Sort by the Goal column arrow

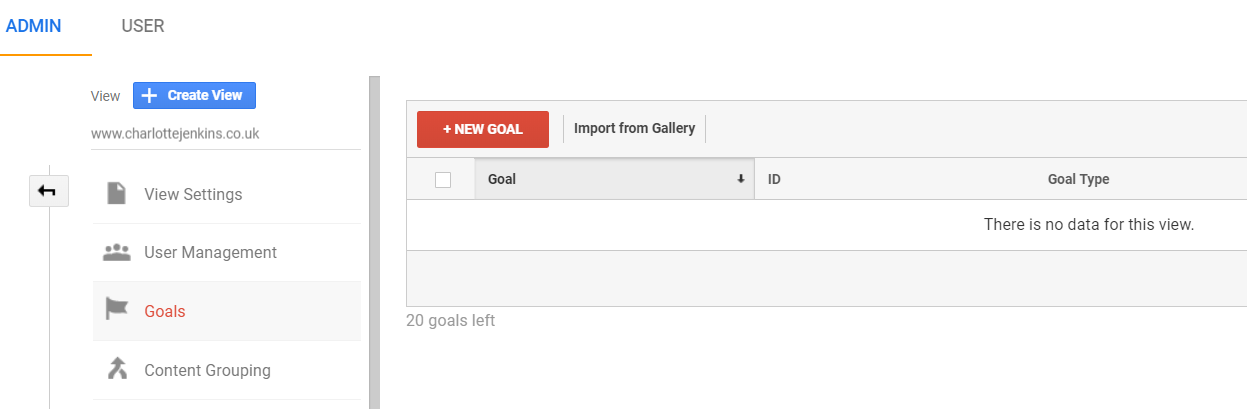click(x=741, y=179)
